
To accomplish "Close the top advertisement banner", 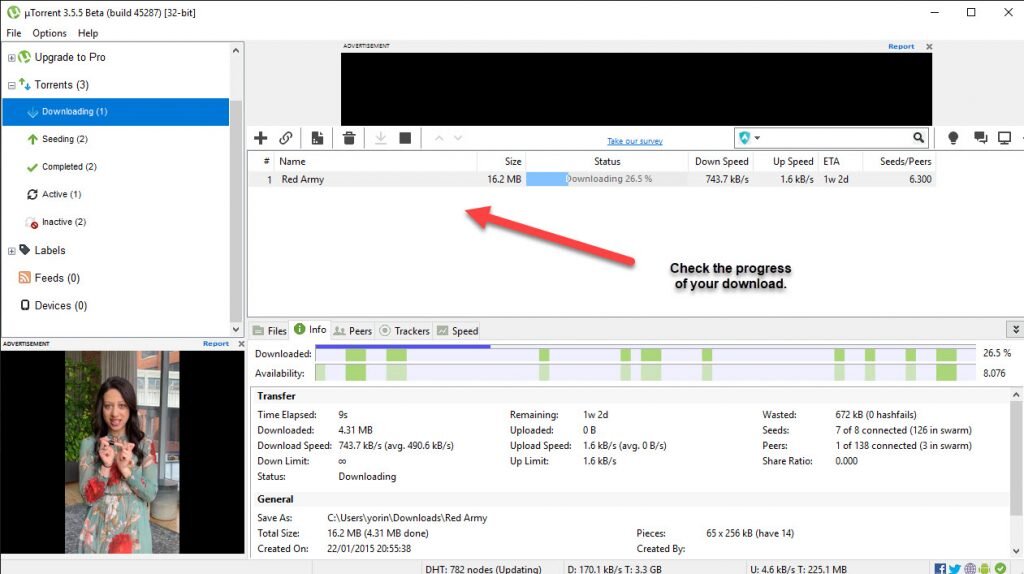I will (x=929, y=46).
